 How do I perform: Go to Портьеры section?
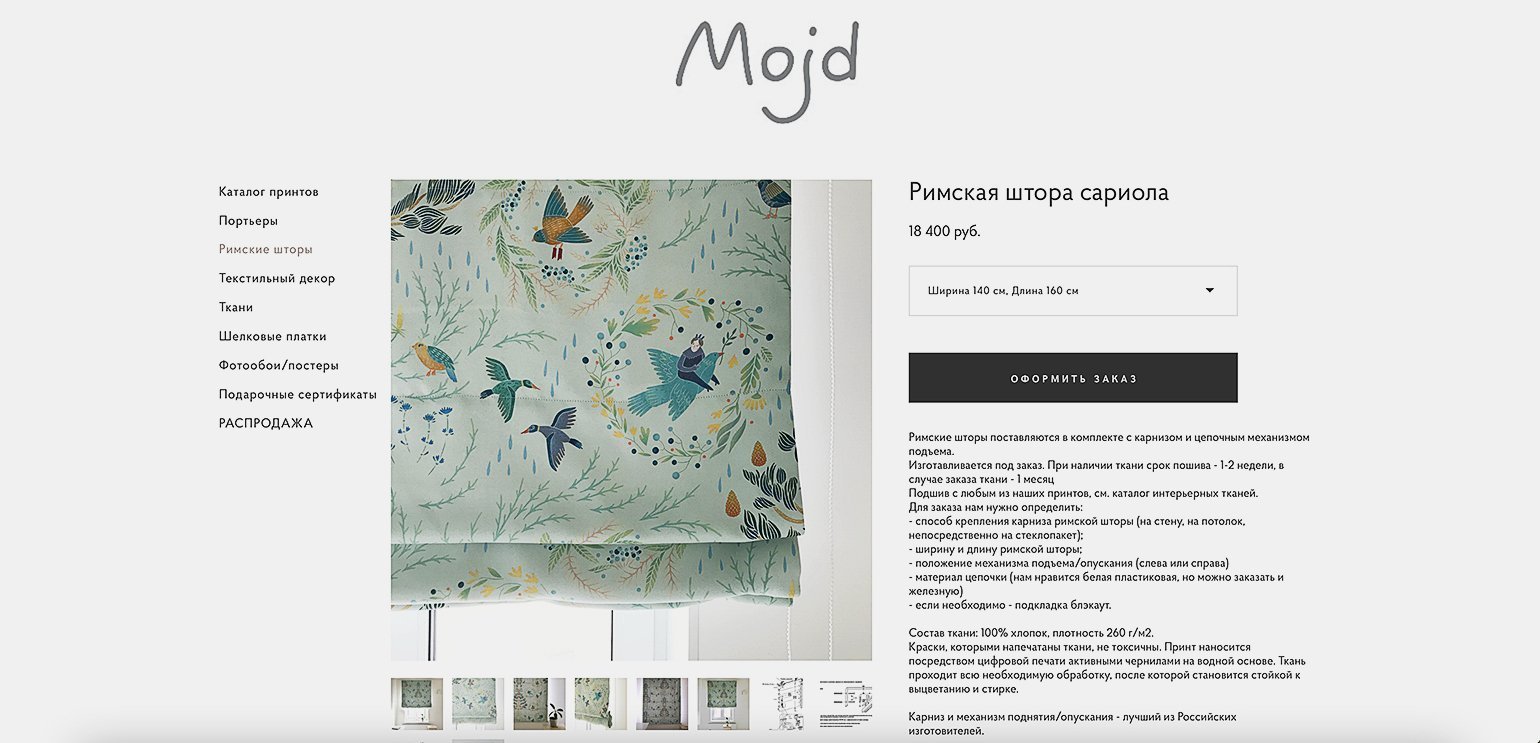[x=248, y=221]
